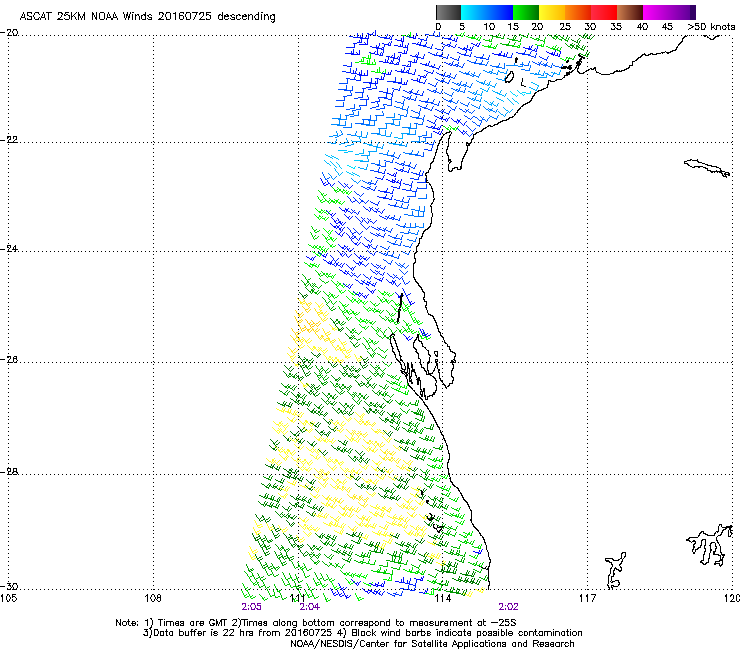Click the '>50 knots' legend label

point(711,27)
